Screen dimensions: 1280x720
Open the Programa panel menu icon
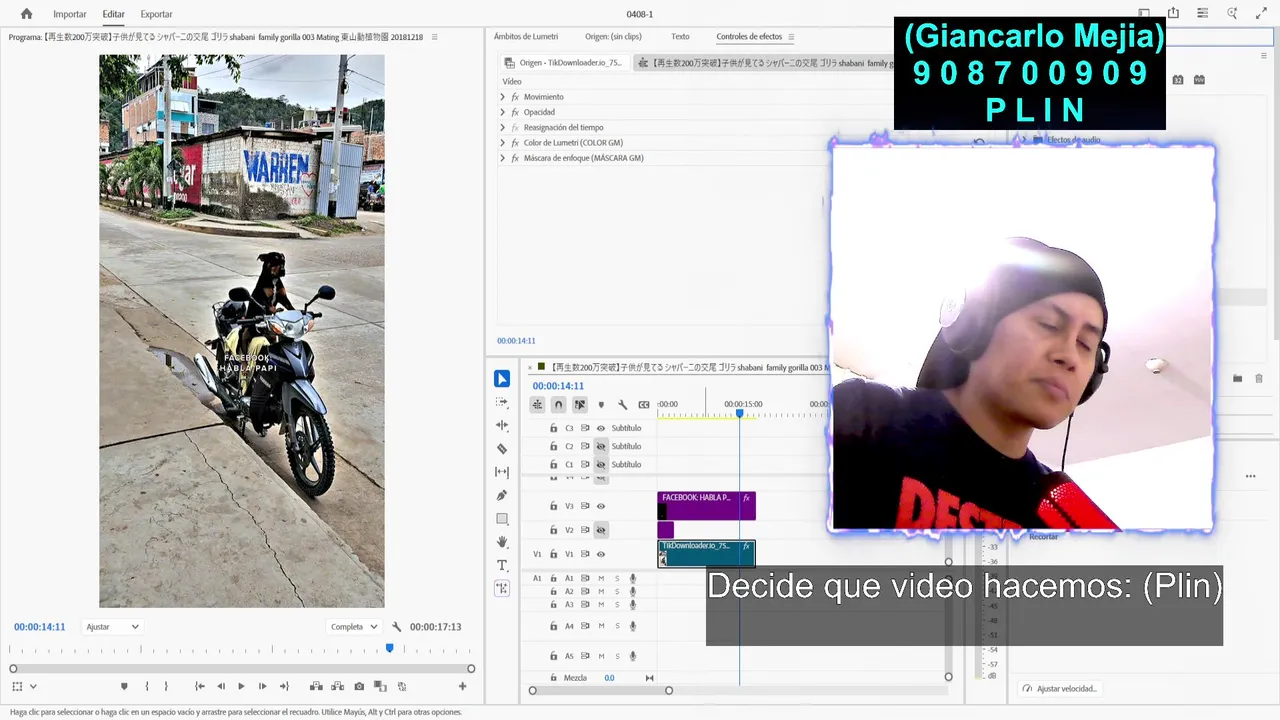(x=434, y=37)
